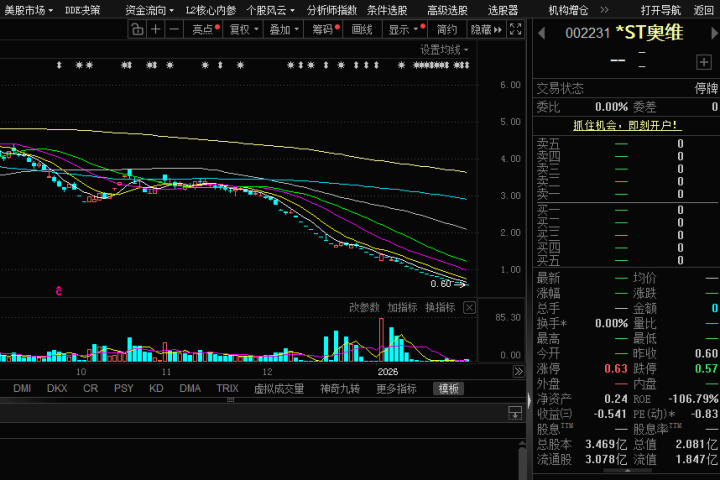The image size is (720, 480).
Task: Switch to the TRIX indicator tab
Action: click(x=227, y=389)
